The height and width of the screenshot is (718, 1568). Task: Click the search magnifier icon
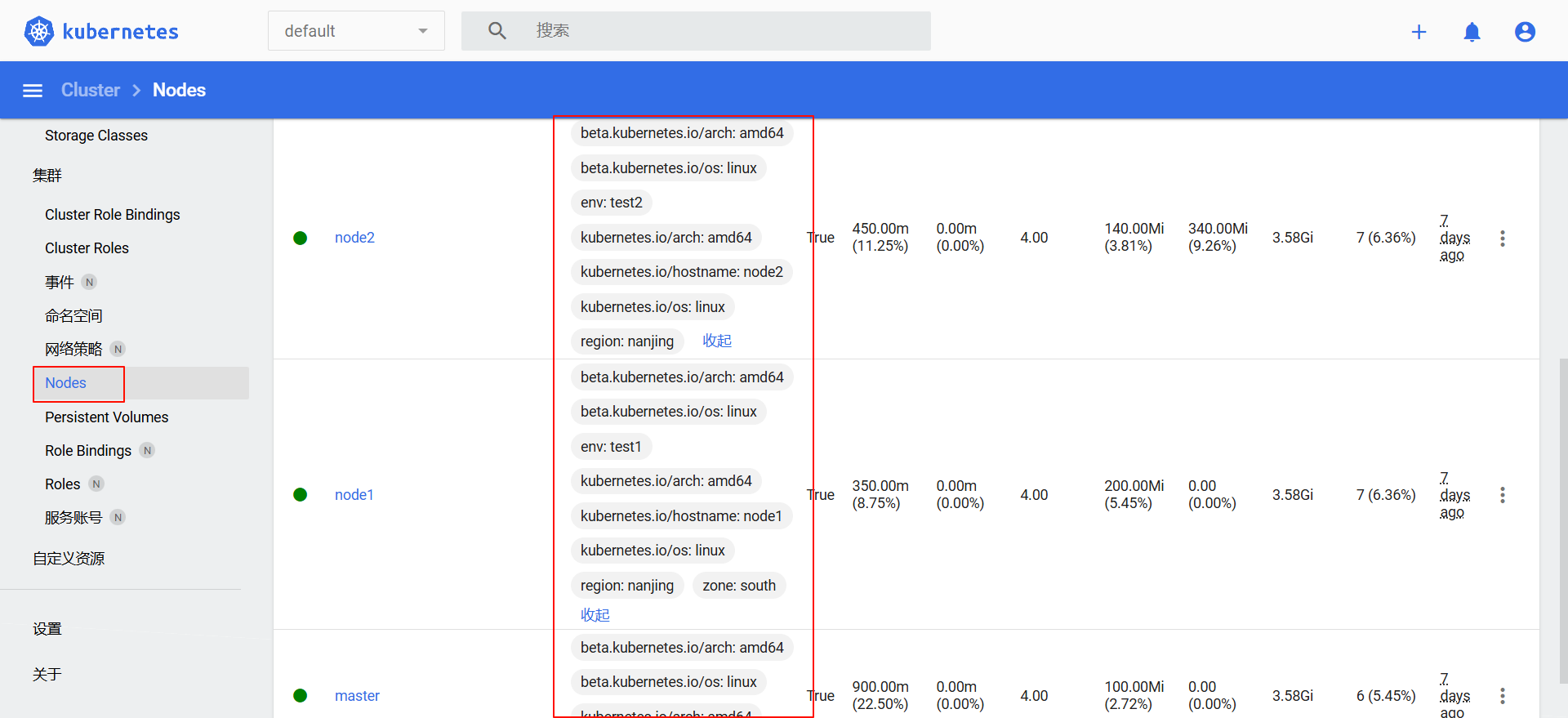coord(497,31)
